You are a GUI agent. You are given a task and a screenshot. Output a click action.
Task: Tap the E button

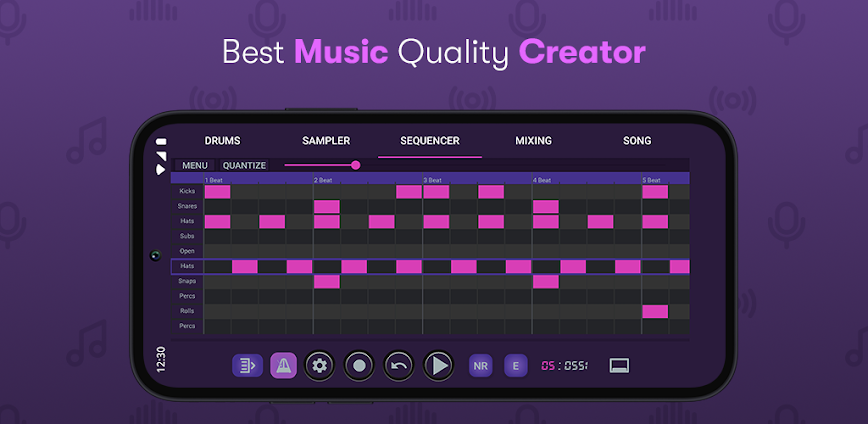pyautogui.click(x=516, y=366)
